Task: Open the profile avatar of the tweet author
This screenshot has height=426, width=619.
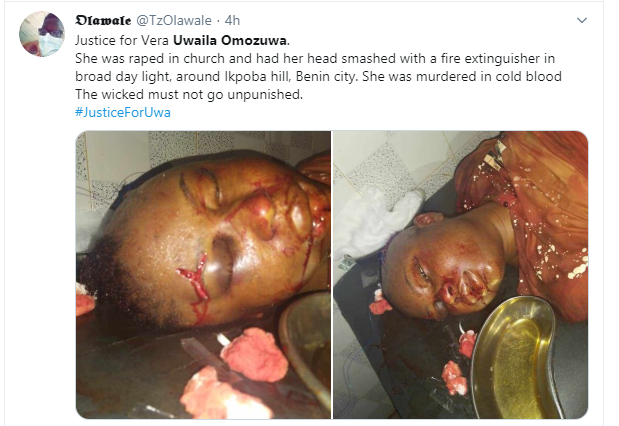Action: tap(41, 34)
